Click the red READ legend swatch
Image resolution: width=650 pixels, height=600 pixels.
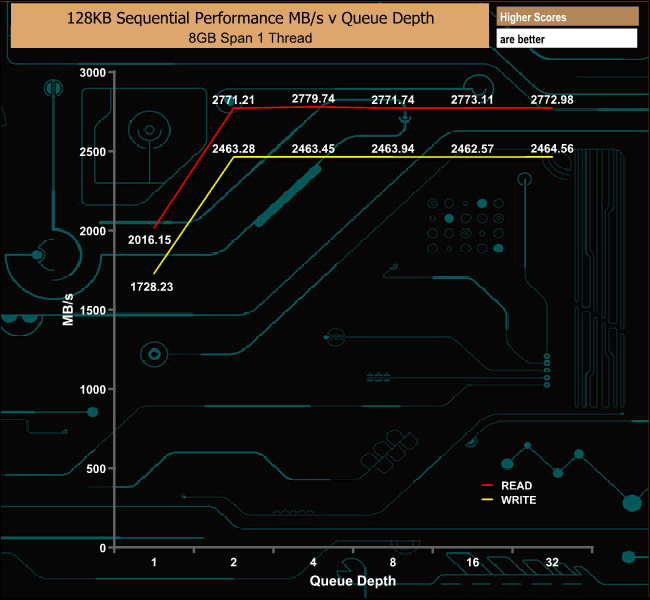coord(487,485)
